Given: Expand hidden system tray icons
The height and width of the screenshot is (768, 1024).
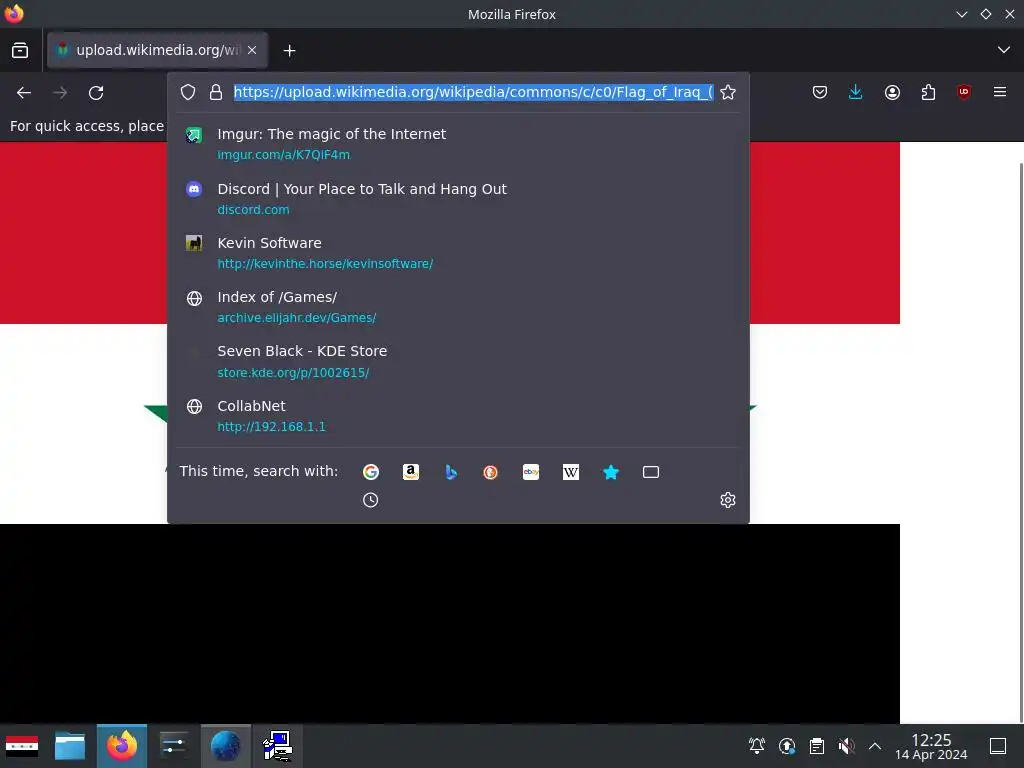Looking at the screenshot, I should coord(875,746).
